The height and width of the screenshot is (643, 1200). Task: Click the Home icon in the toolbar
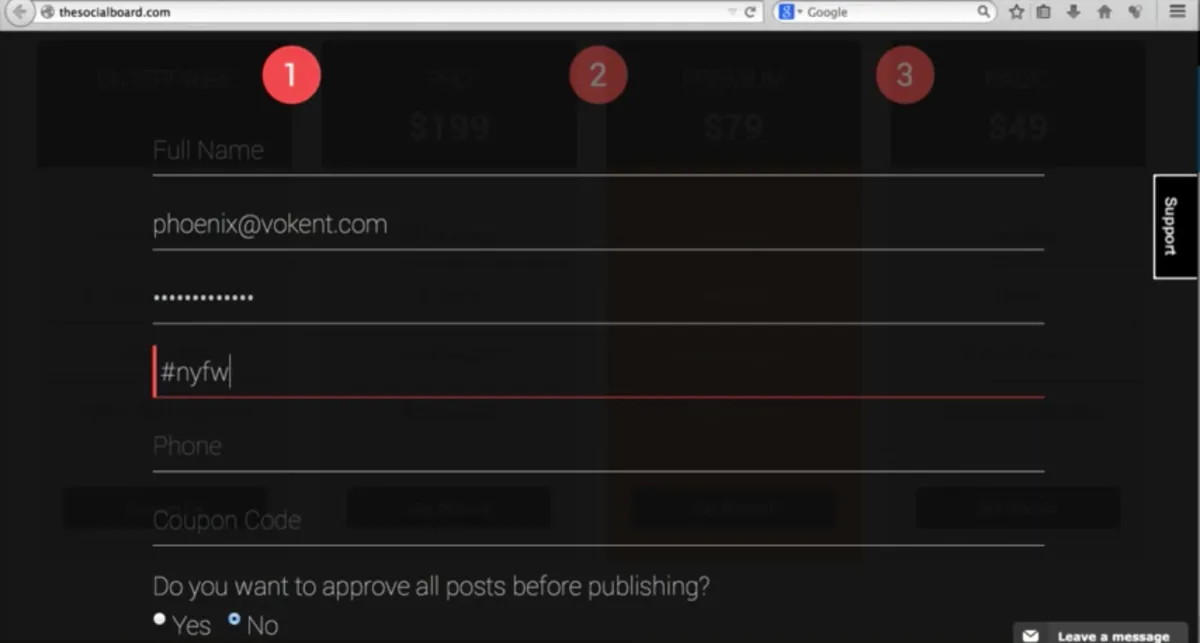click(1105, 12)
